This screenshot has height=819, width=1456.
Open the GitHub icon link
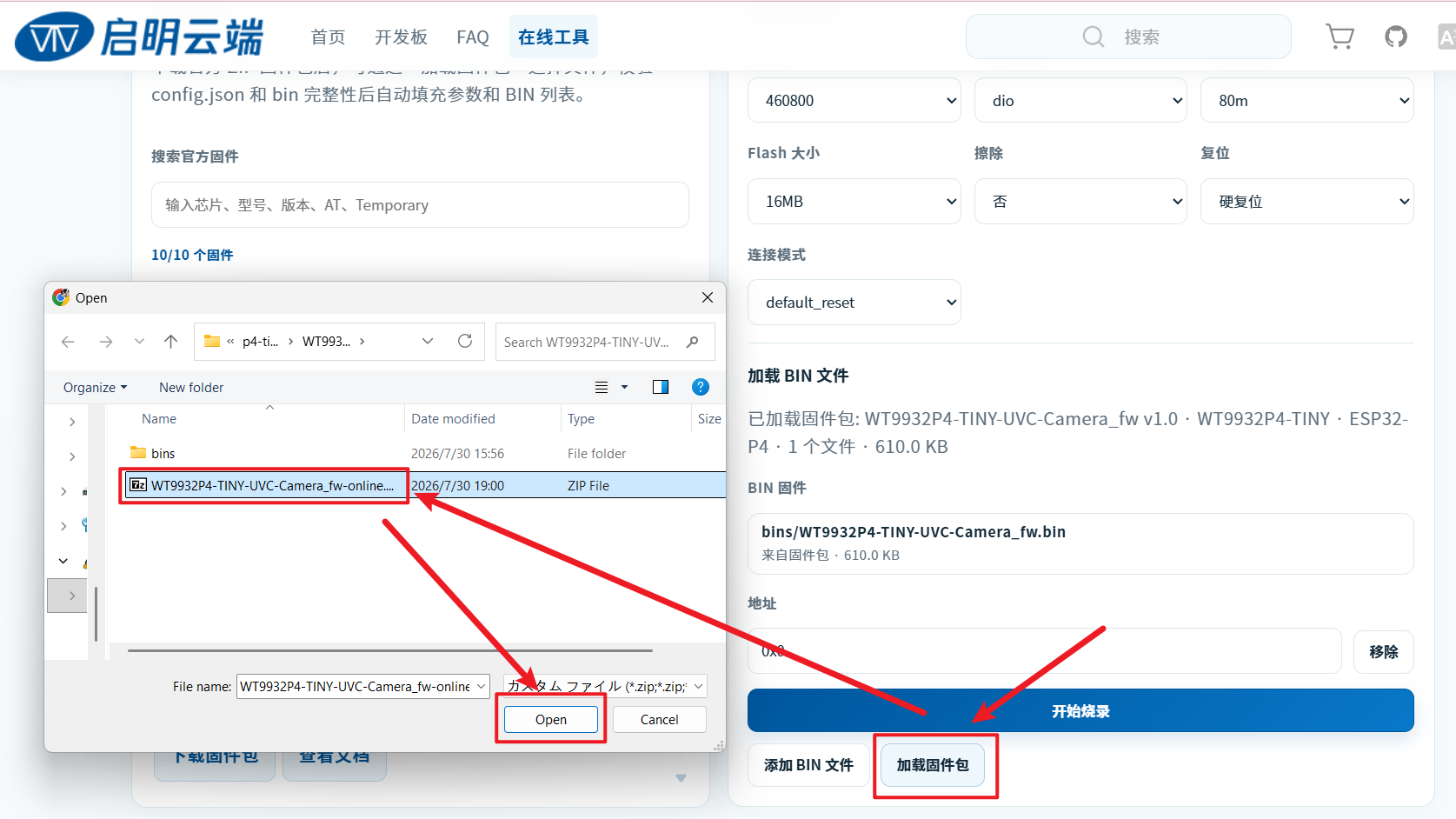pos(1396,37)
